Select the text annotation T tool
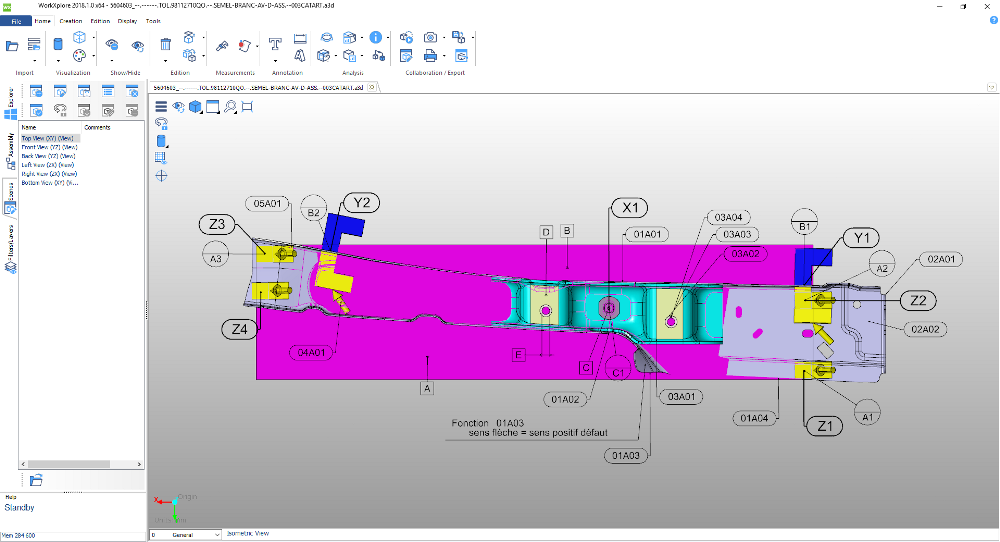Viewport: 1000px width, 542px height. tap(275, 44)
